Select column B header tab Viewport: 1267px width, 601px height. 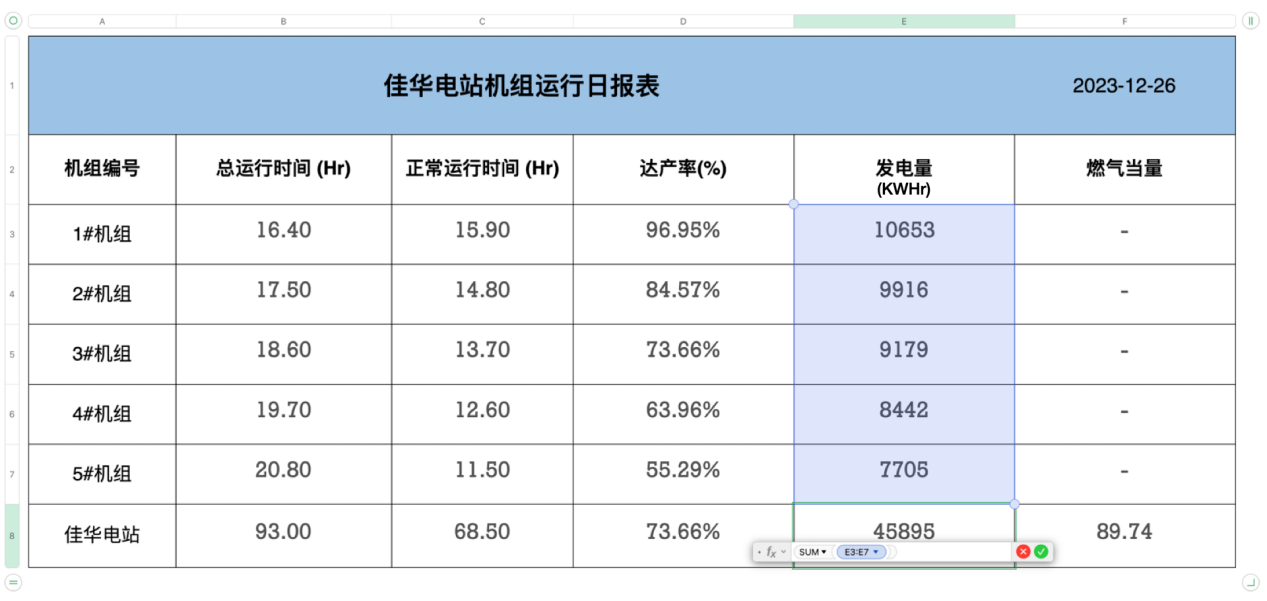point(283,21)
